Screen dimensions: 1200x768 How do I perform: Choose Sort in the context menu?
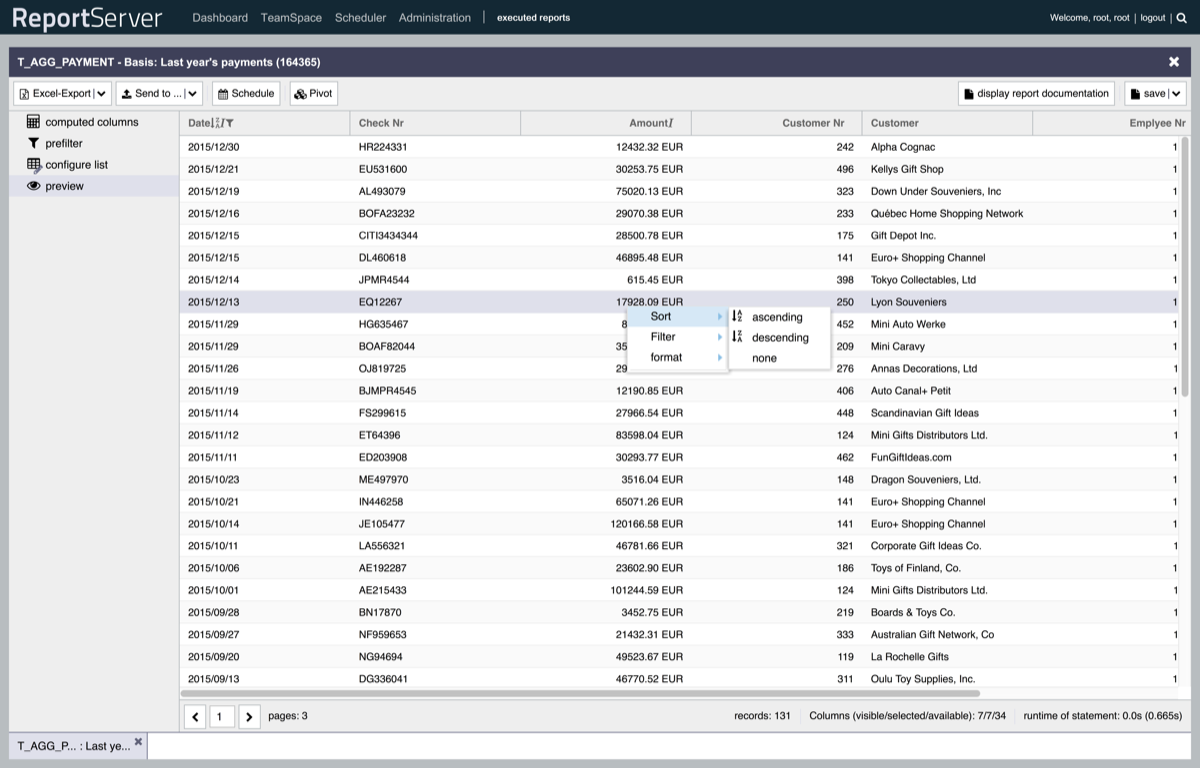click(x=677, y=316)
